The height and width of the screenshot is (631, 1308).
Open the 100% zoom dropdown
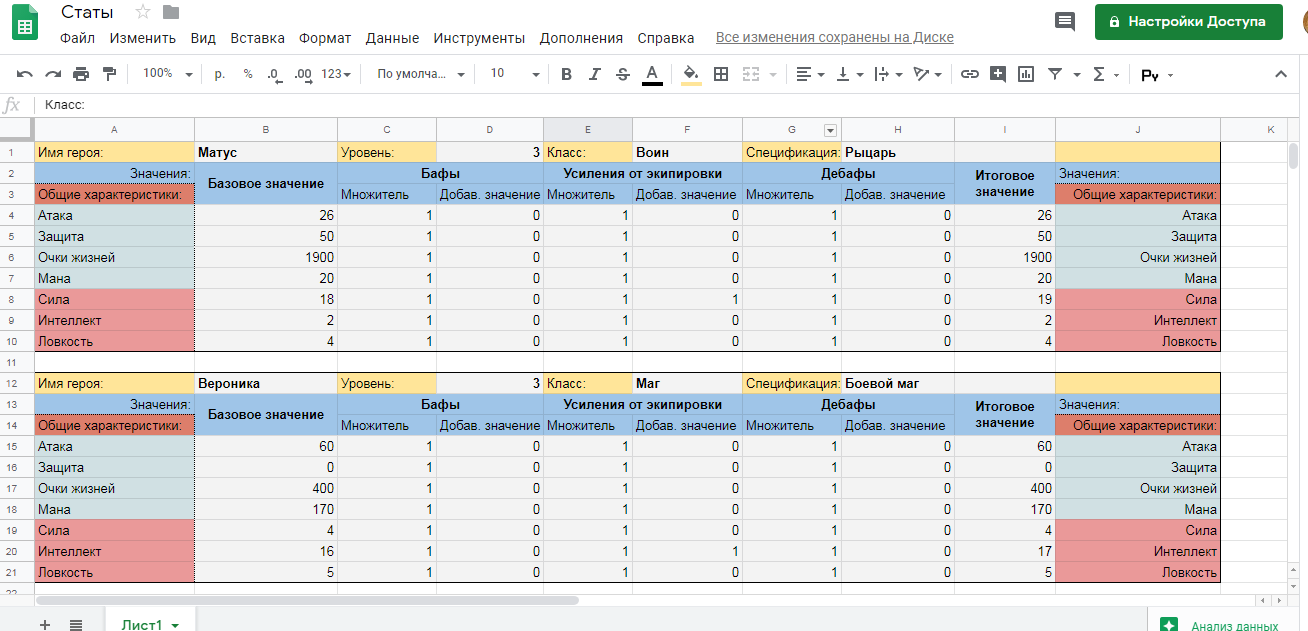tap(165, 74)
